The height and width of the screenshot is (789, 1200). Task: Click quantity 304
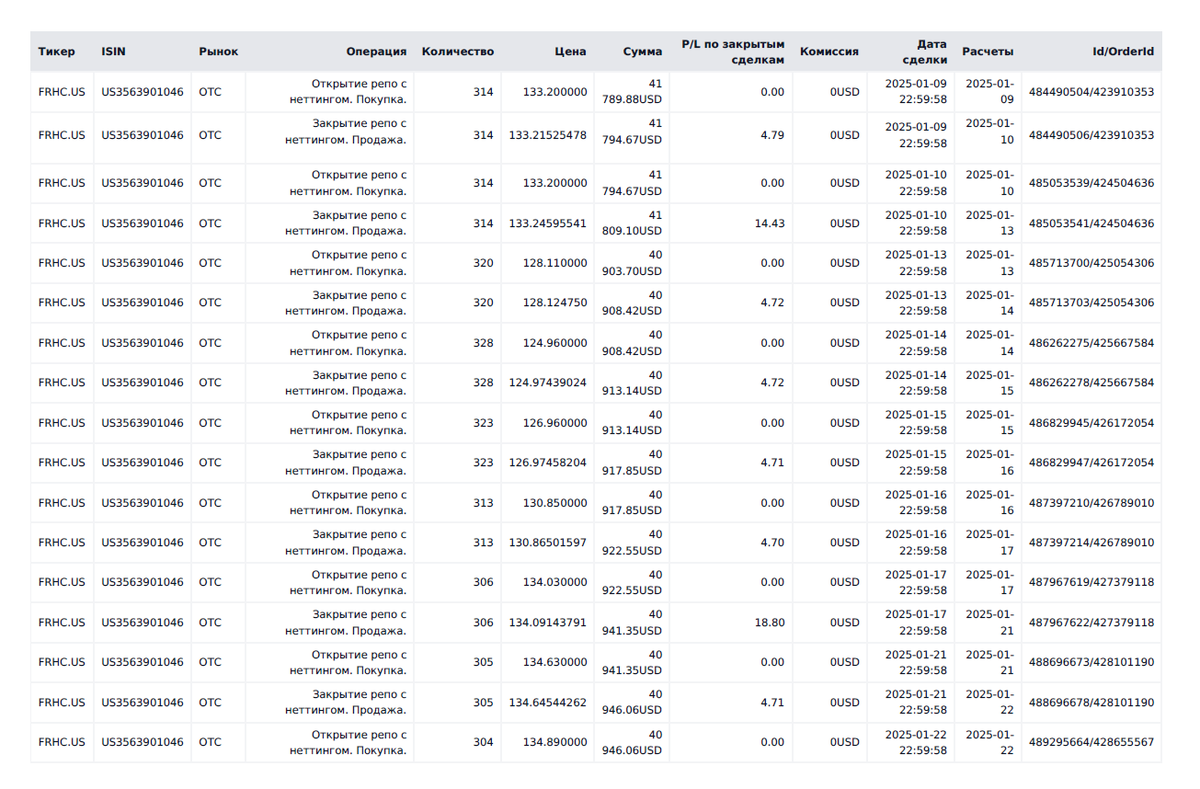(483, 742)
